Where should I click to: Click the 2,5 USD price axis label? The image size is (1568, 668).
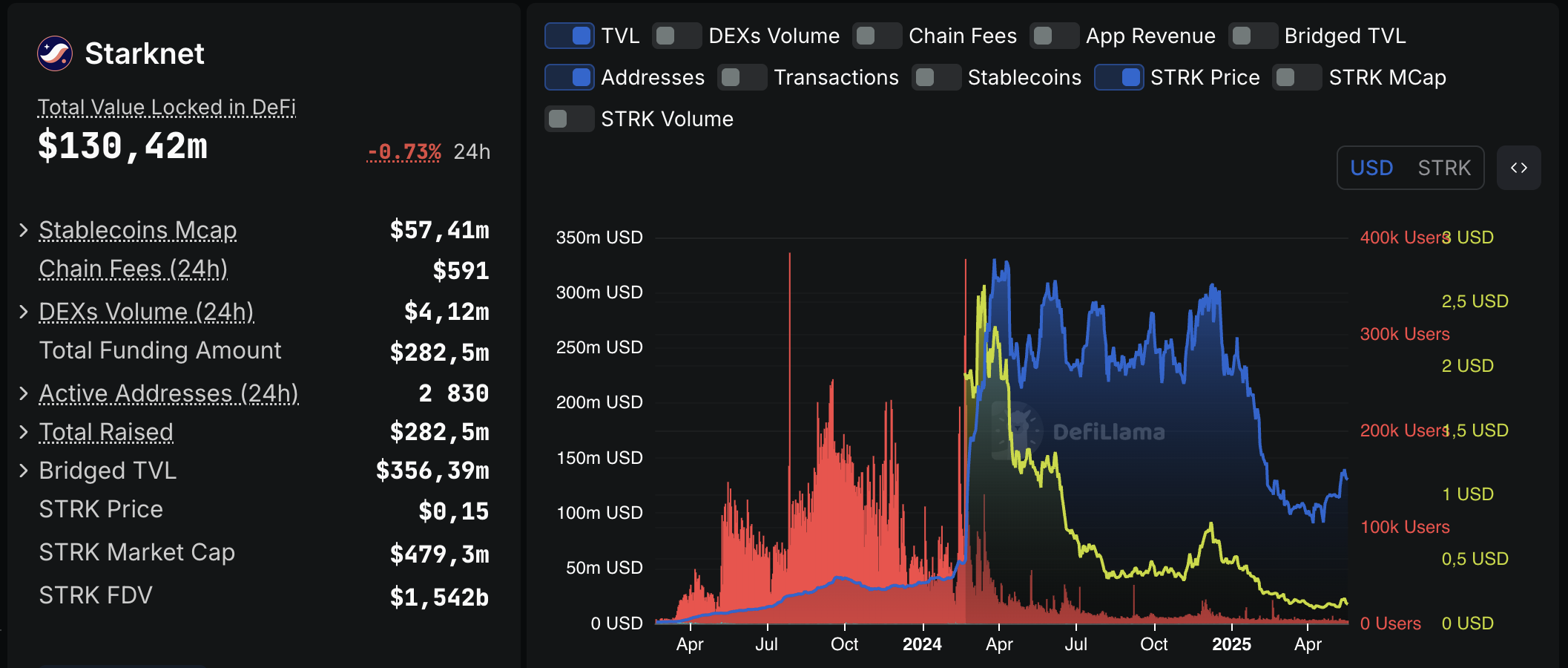pos(1475,301)
